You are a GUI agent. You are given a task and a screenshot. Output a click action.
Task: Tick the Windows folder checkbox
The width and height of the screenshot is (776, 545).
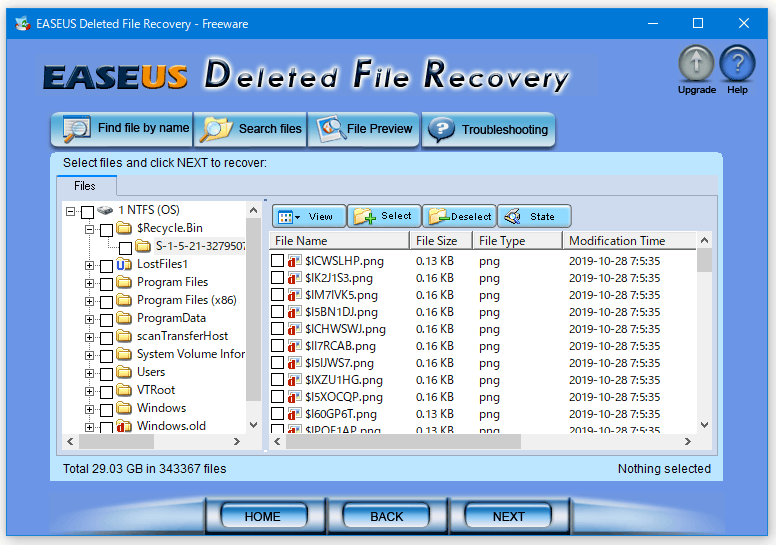106,410
